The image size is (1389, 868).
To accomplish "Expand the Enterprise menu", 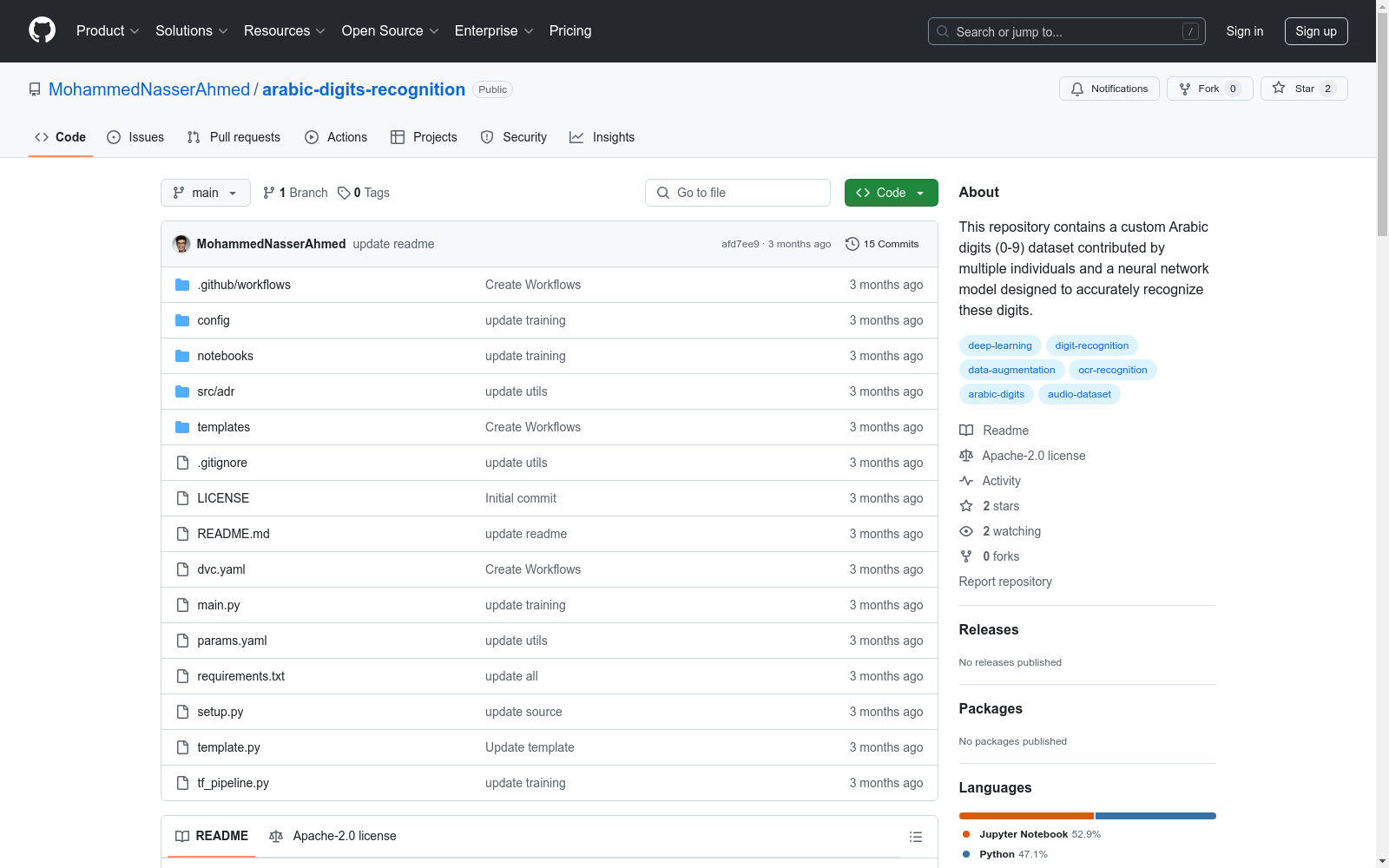I will (495, 31).
